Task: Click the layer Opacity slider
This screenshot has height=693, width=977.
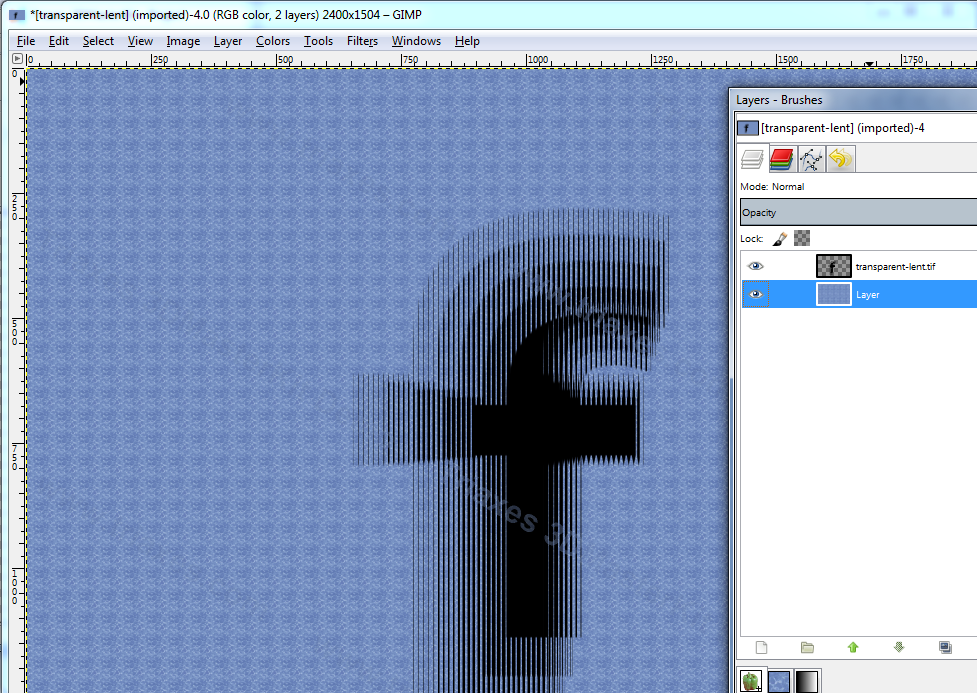Action: coord(859,213)
